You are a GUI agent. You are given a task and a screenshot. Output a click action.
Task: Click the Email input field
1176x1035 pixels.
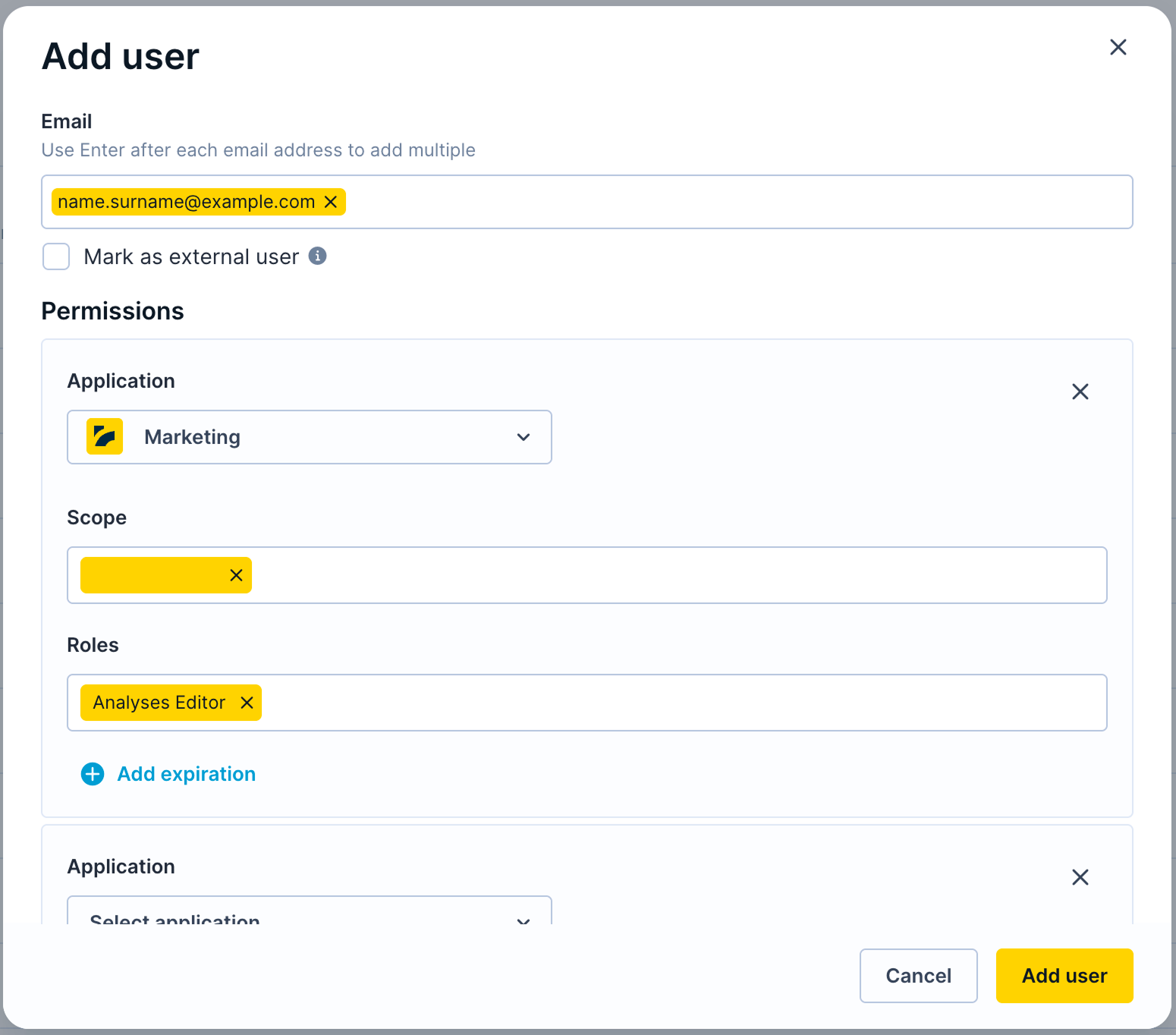click(x=586, y=202)
